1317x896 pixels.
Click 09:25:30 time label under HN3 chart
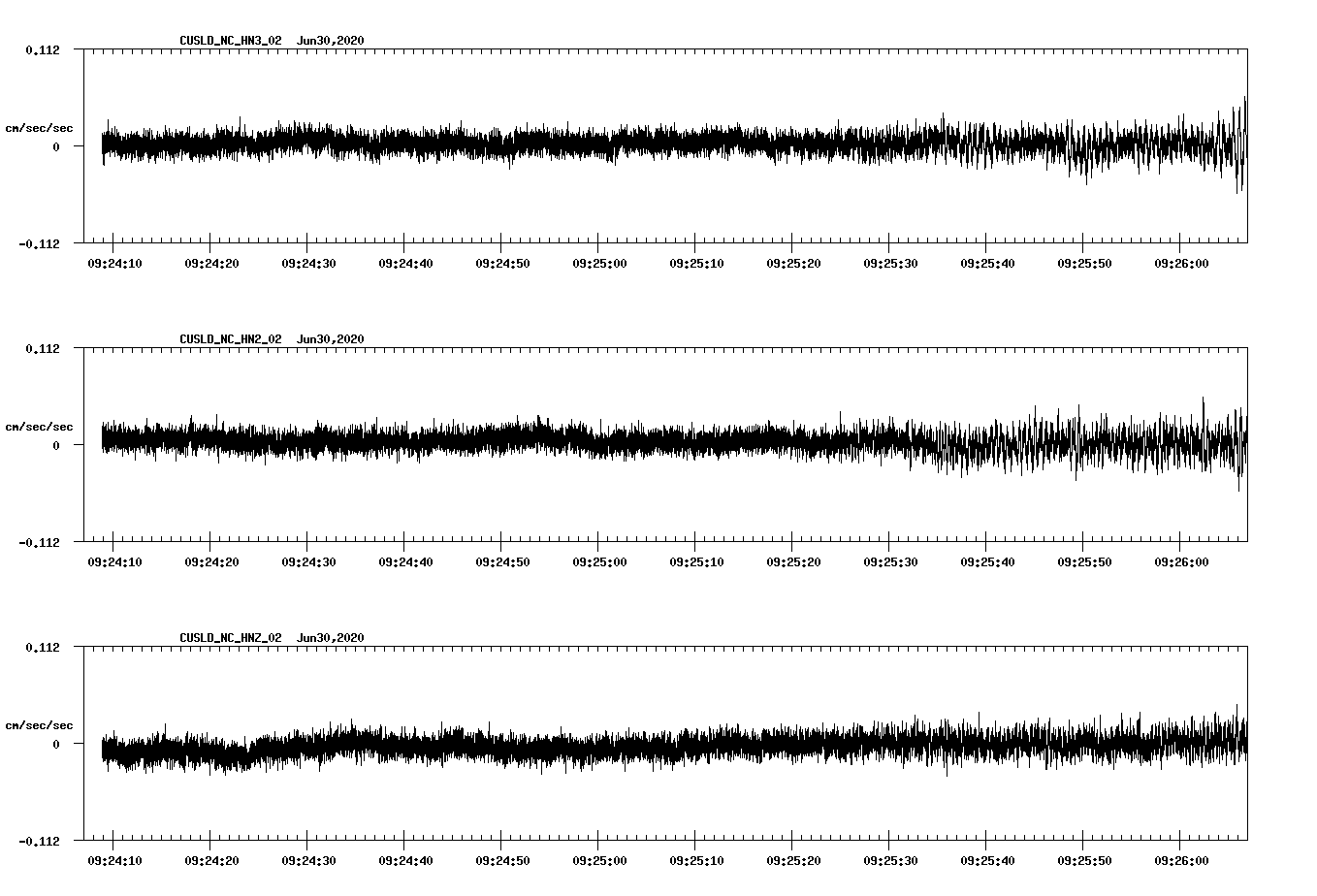(890, 263)
